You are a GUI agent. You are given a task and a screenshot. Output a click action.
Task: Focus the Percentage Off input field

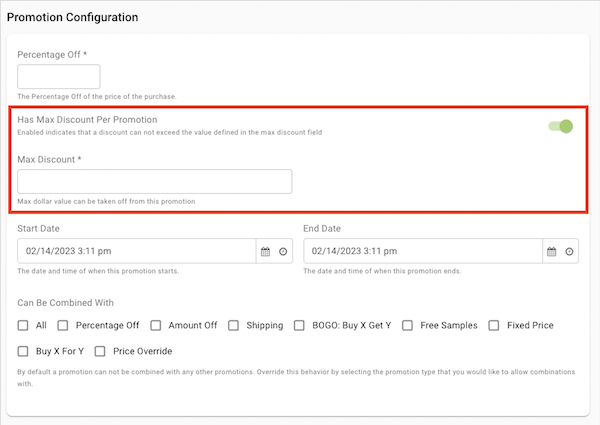(59, 77)
